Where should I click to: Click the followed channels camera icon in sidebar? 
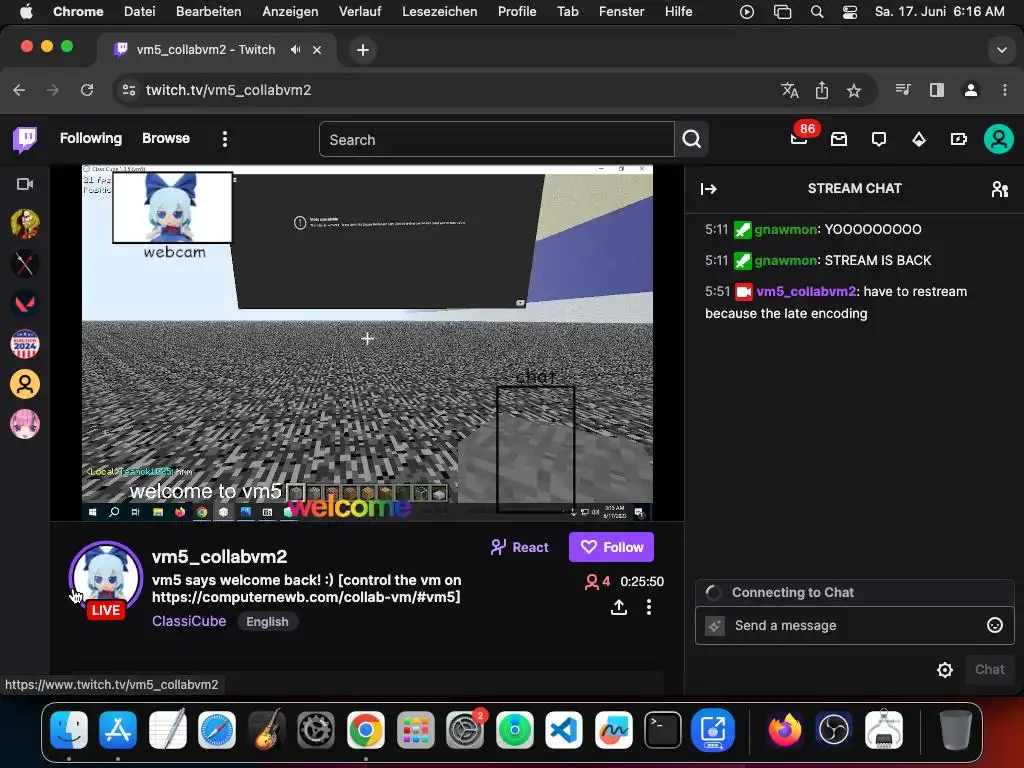tap(25, 184)
